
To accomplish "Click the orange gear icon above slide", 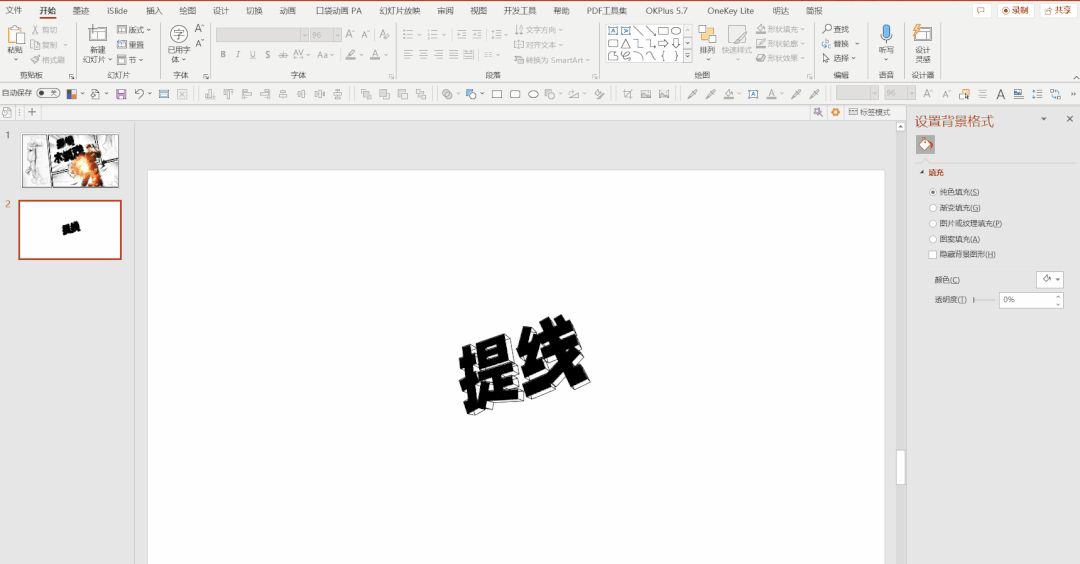I will click(835, 112).
